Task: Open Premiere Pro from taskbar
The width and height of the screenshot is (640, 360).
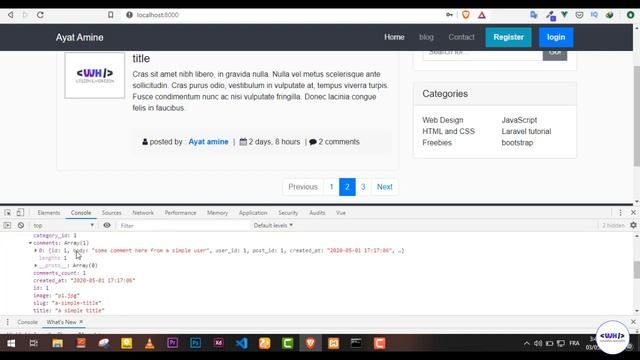Action: tap(172, 343)
